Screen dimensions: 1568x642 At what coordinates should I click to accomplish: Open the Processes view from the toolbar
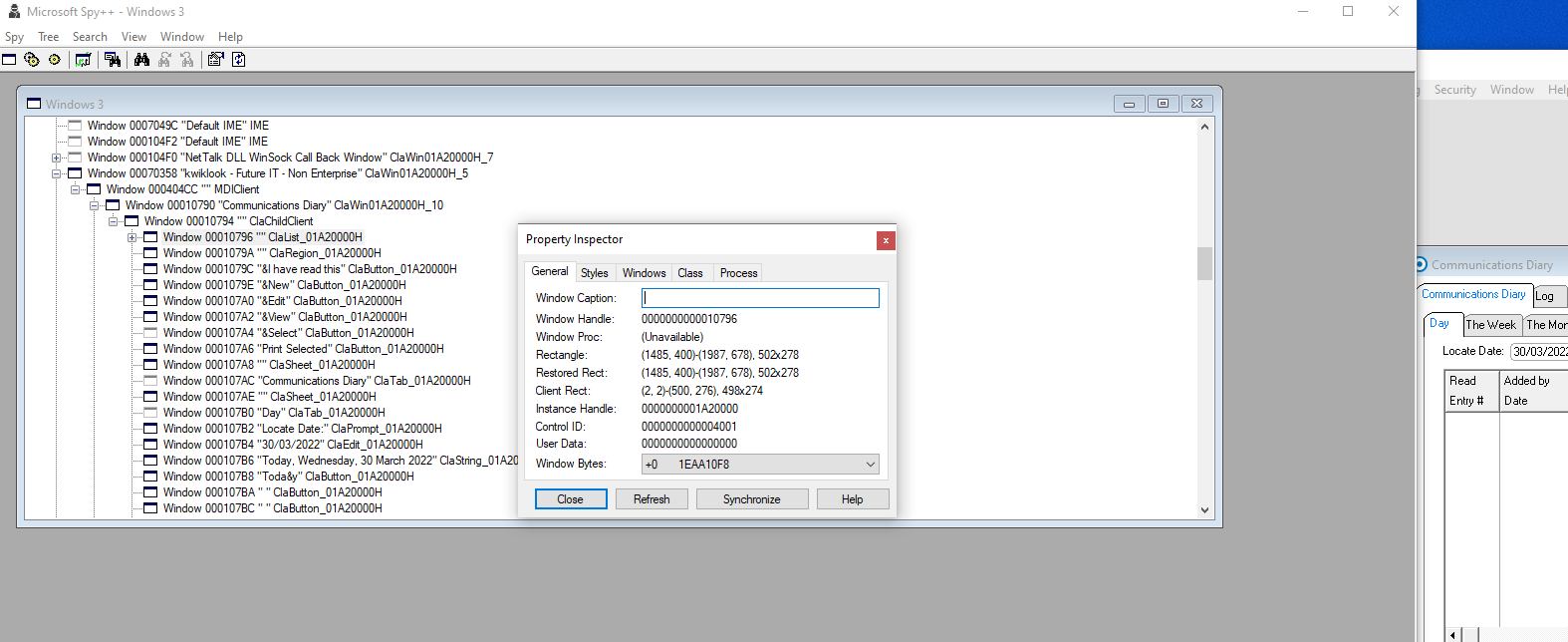coord(32,60)
